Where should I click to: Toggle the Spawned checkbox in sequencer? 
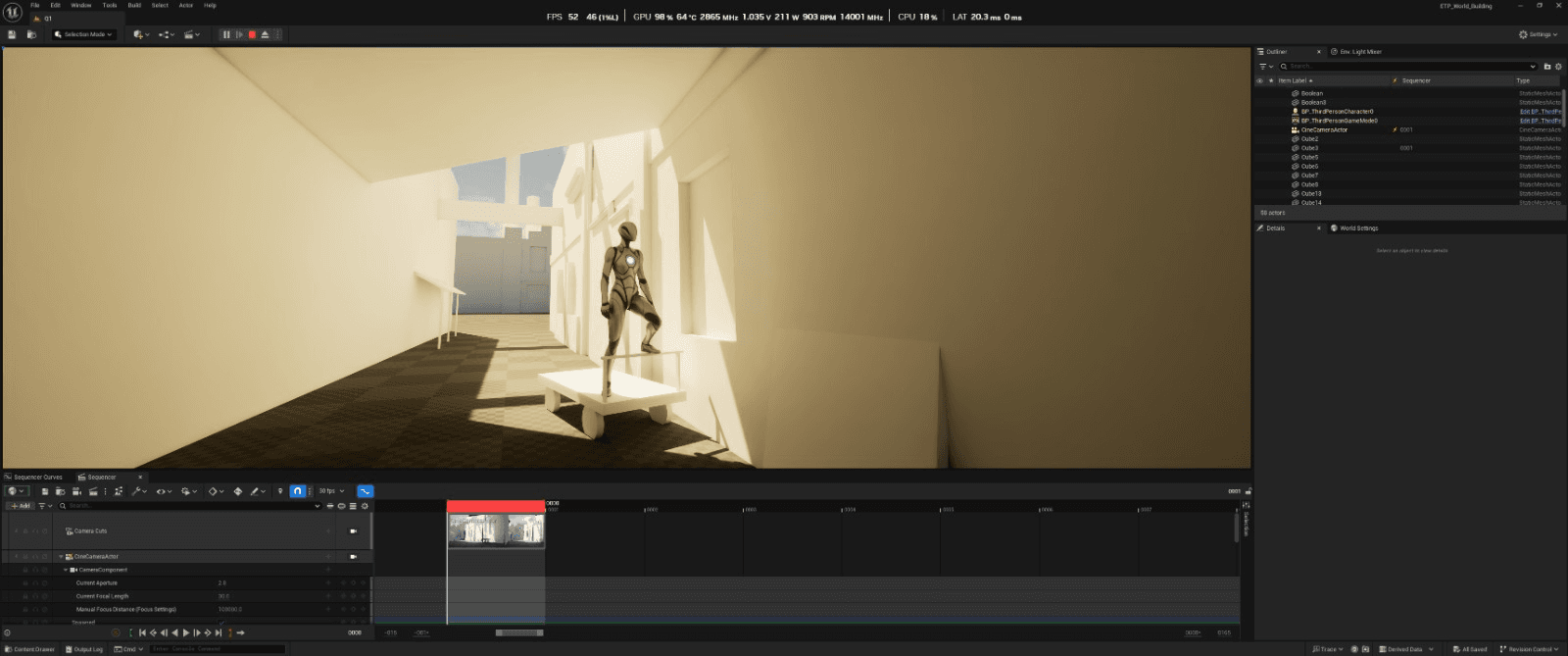pos(221,622)
